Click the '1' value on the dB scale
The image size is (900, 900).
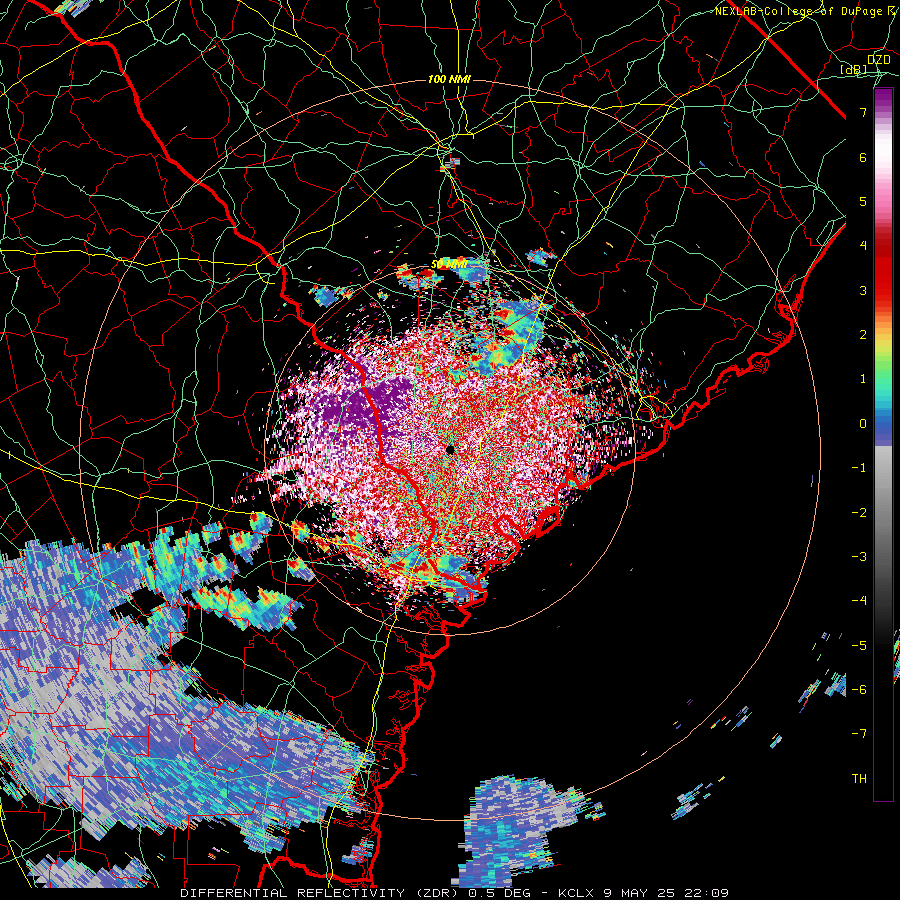point(863,379)
